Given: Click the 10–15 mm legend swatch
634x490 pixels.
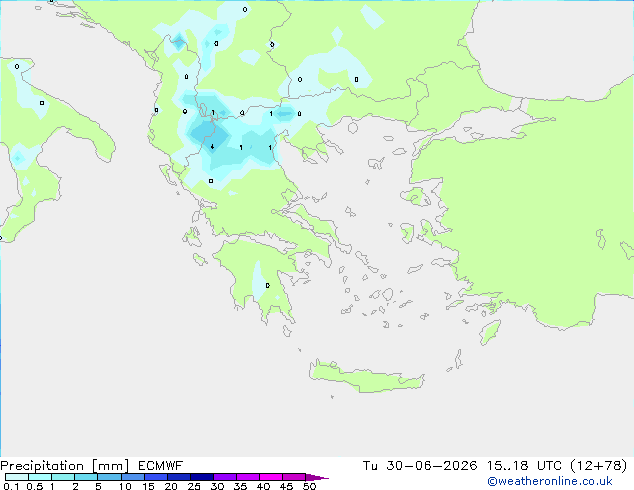Looking at the screenshot, I should tap(133, 477).
